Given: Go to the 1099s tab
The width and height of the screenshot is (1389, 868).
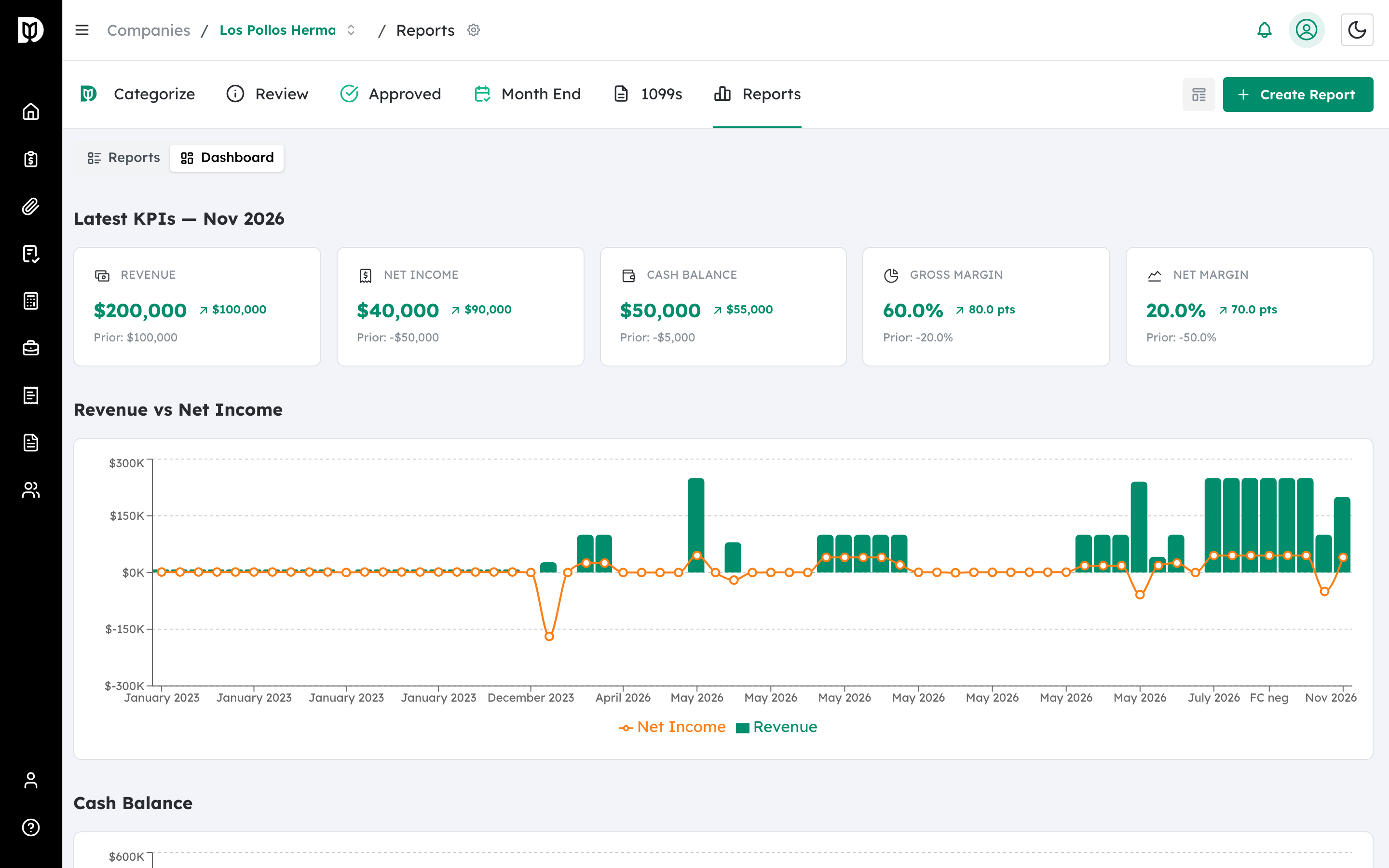Looking at the screenshot, I should point(648,94).
